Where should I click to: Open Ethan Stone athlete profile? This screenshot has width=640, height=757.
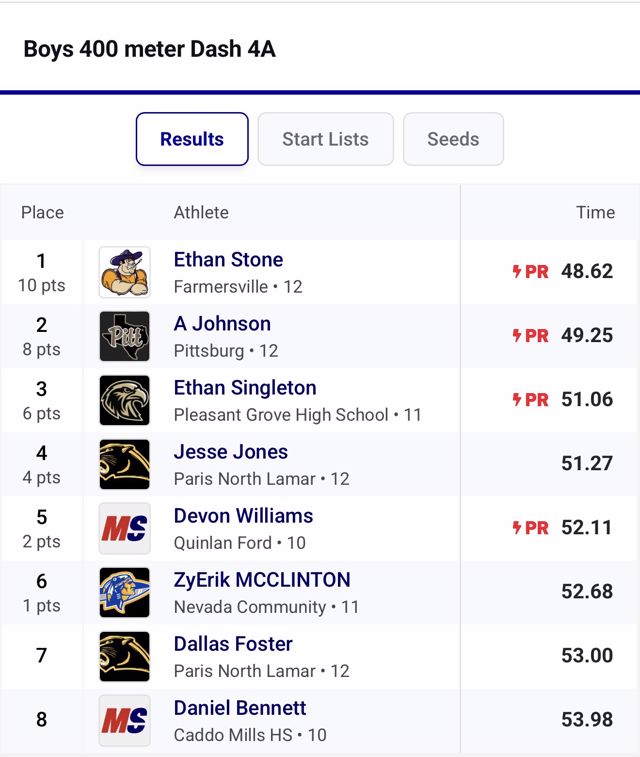228,260
